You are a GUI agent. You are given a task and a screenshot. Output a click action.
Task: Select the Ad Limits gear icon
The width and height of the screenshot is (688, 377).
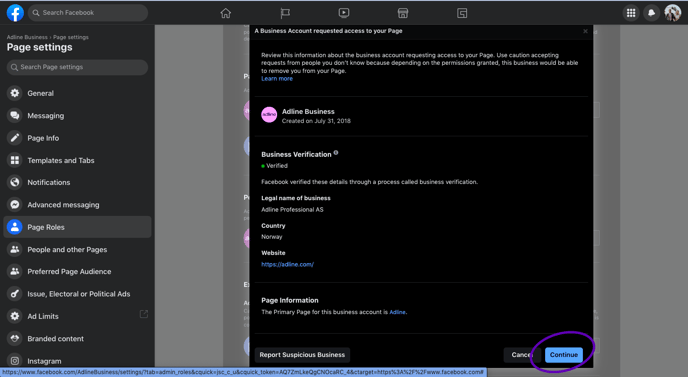[x=15, y=316]
